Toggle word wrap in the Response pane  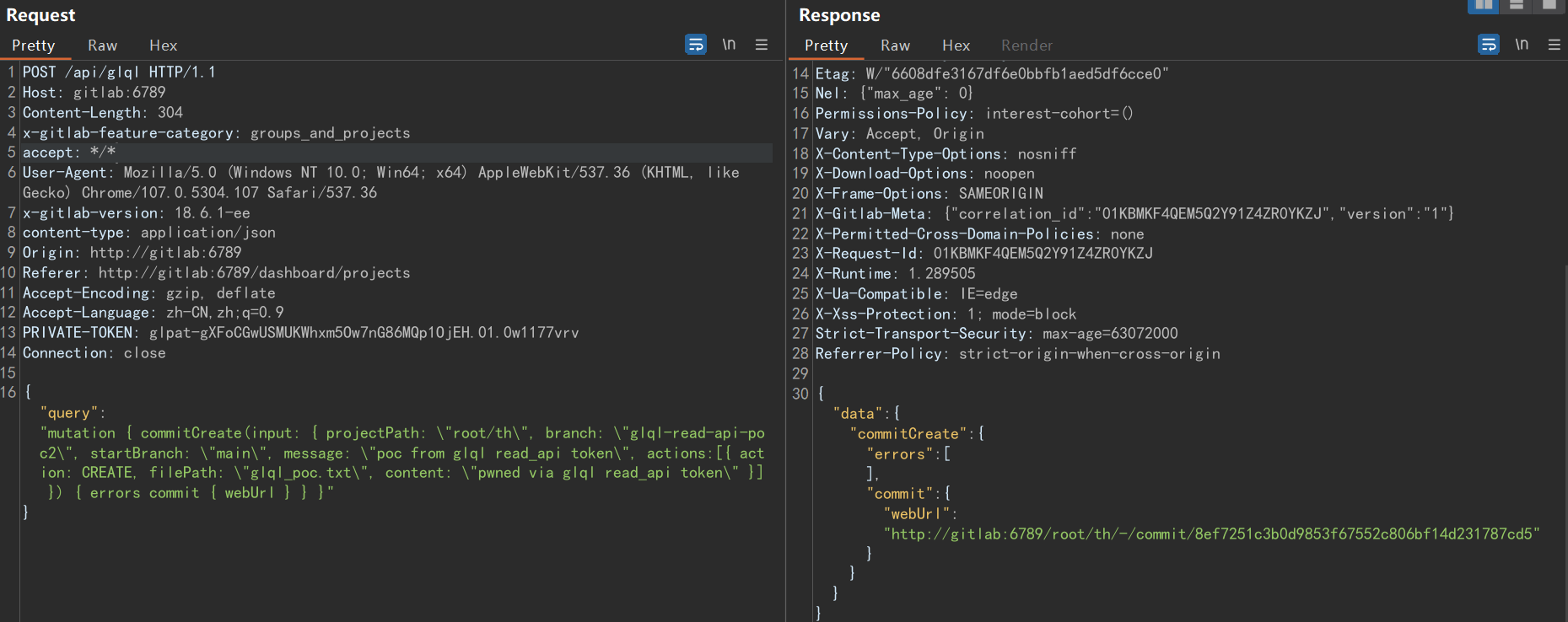pos(1489,45)
